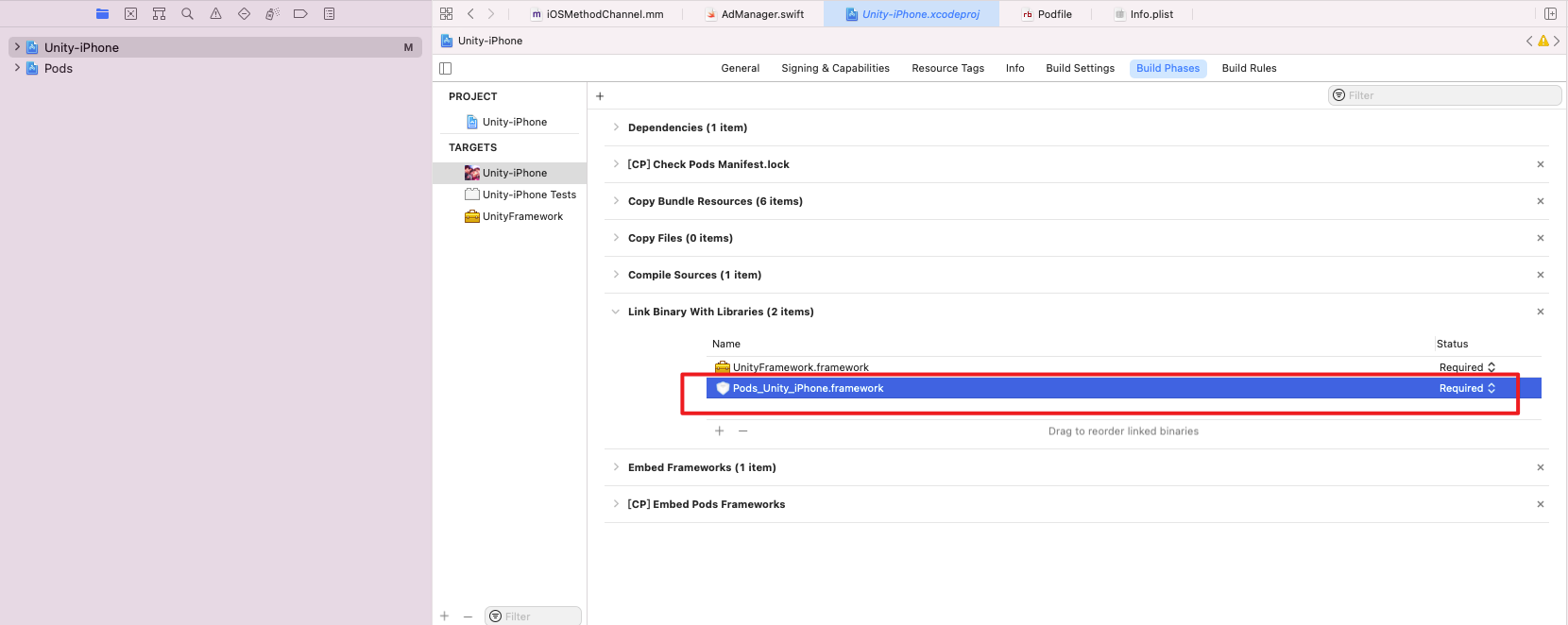1568x625 pixels.
Task: Switch to the General tab
Action: [741, 68]
